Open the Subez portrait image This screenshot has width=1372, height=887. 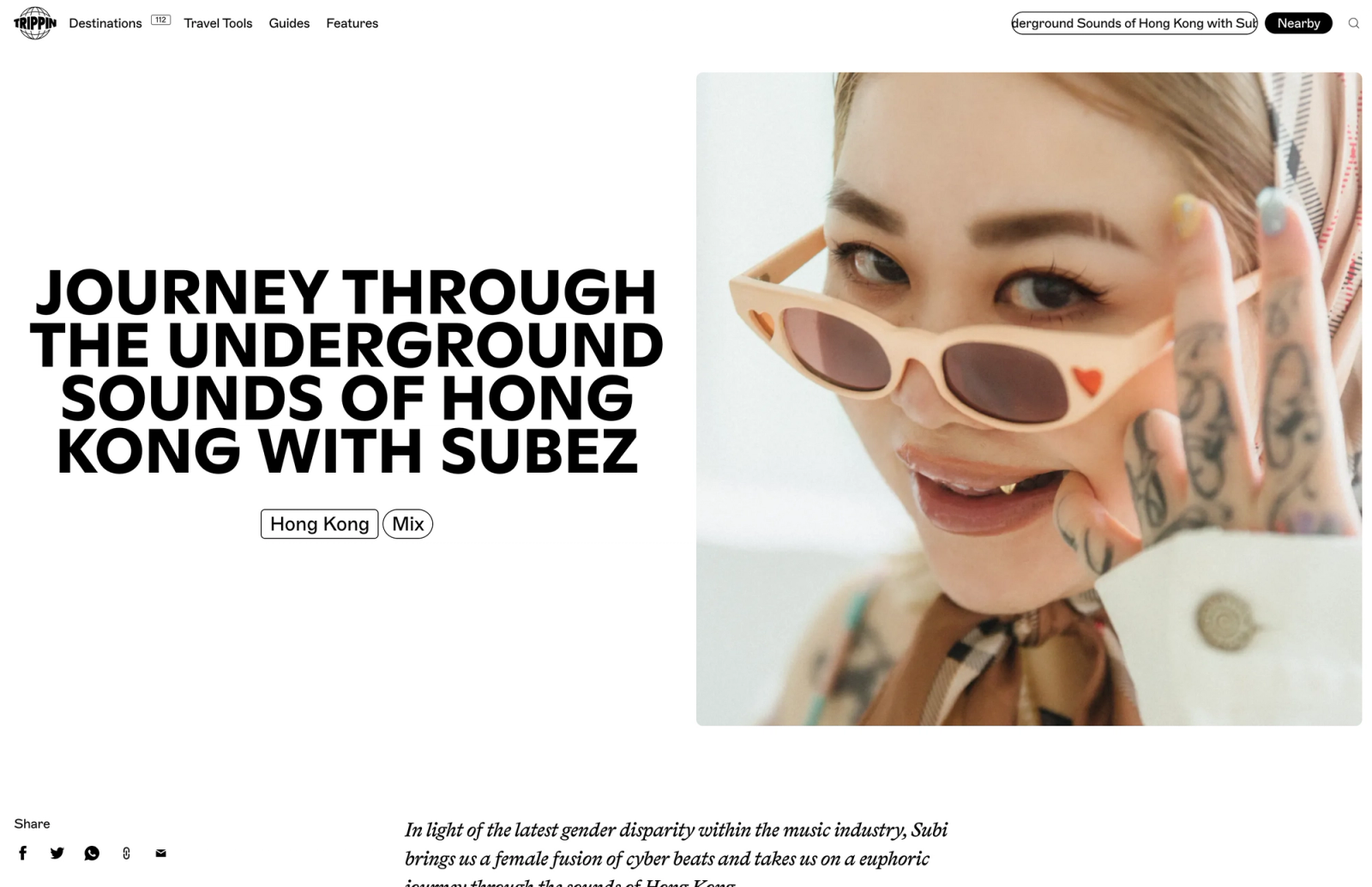(x=1029, y=399)
